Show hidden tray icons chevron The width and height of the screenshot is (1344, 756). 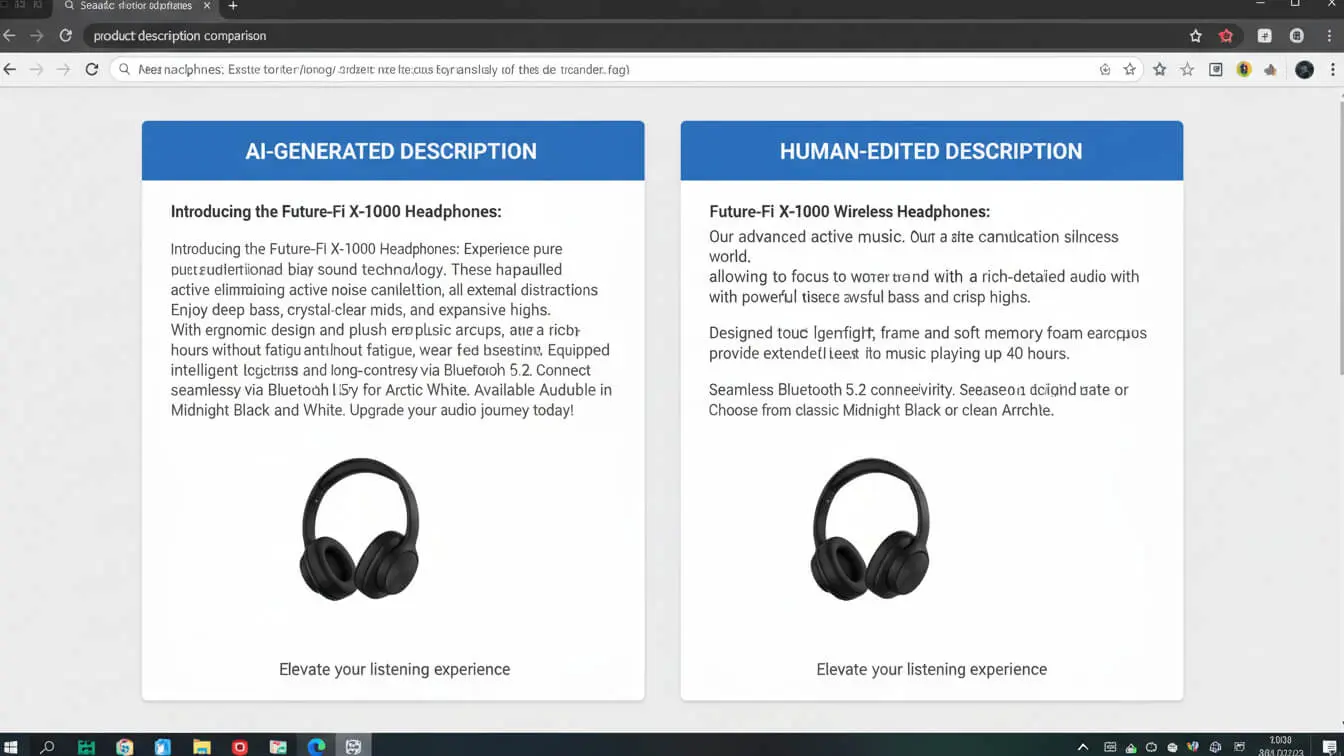1083,747
